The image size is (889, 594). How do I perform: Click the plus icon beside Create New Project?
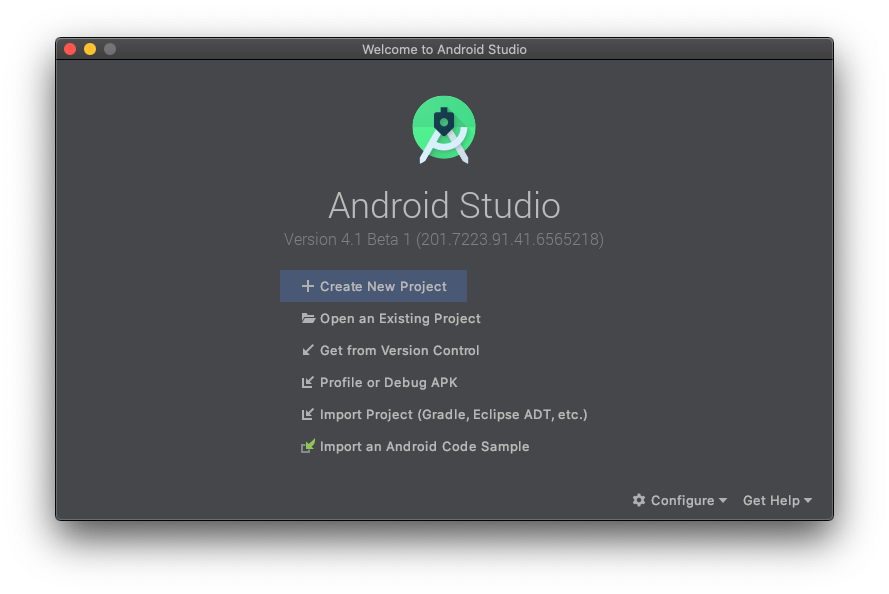tap(307, 286)
